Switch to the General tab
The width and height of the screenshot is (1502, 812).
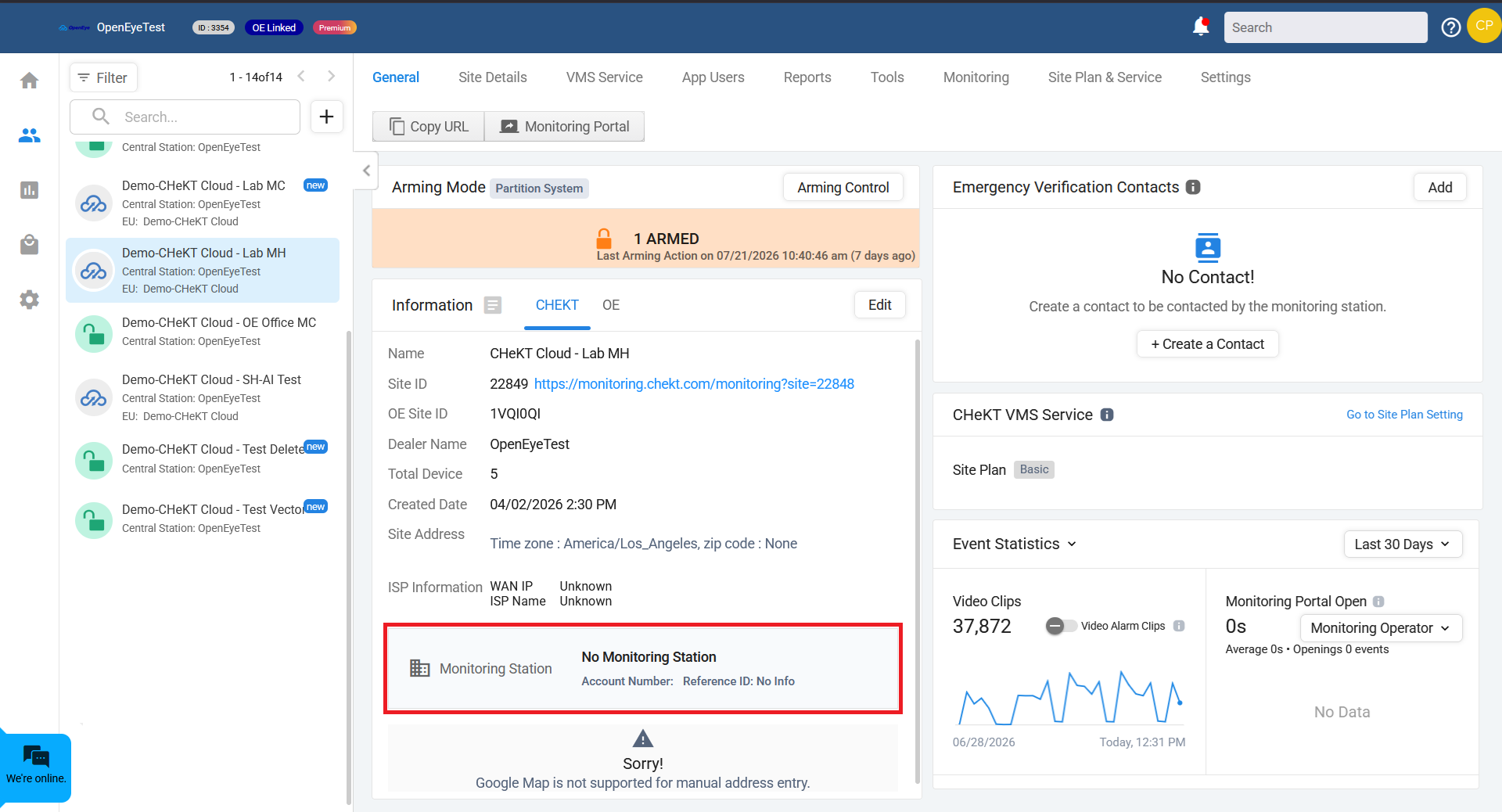(396, 77)
